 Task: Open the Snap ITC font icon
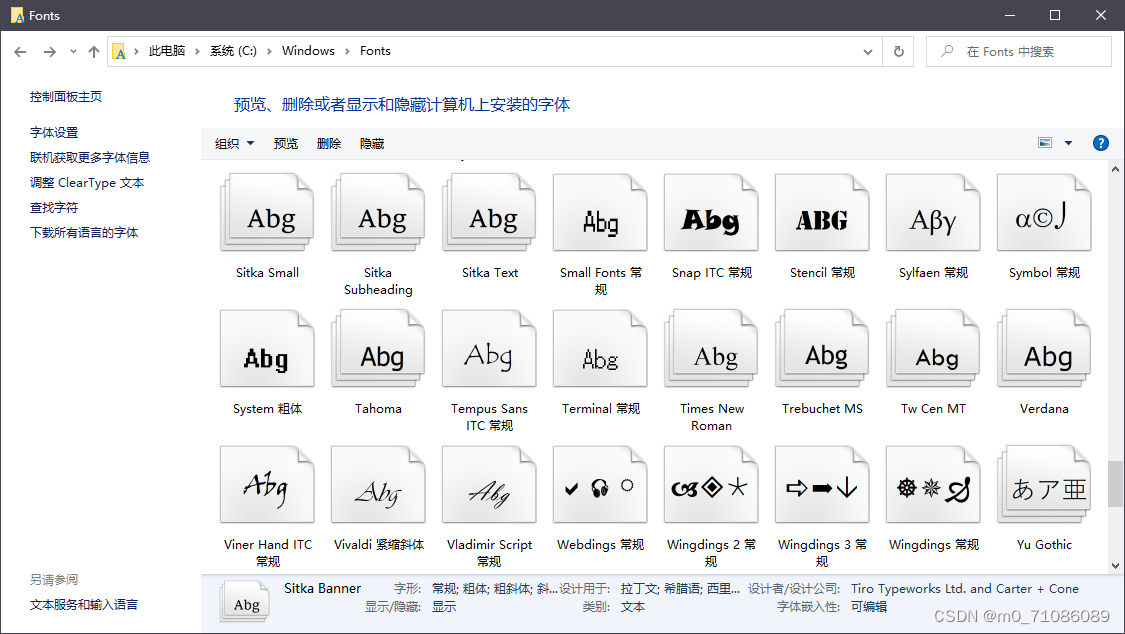[x=711, y=215]
